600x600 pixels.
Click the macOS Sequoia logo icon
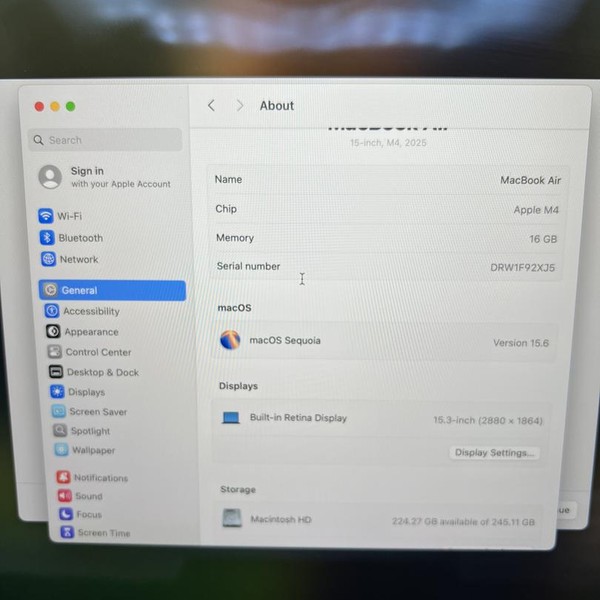tap(230, 340)
